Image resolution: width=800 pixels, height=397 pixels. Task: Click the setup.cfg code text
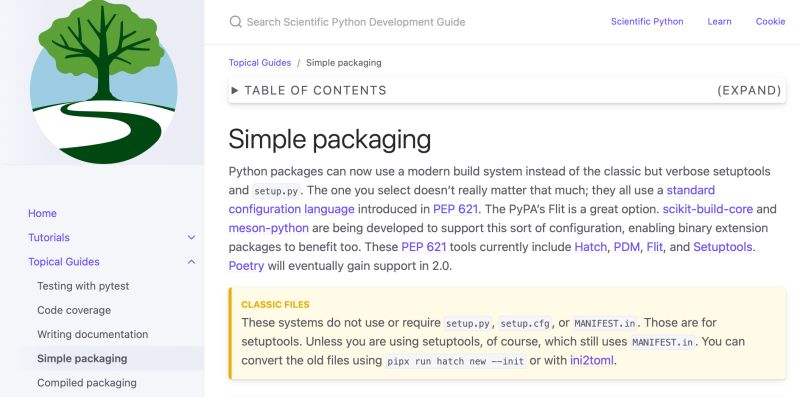coord(525,324)
